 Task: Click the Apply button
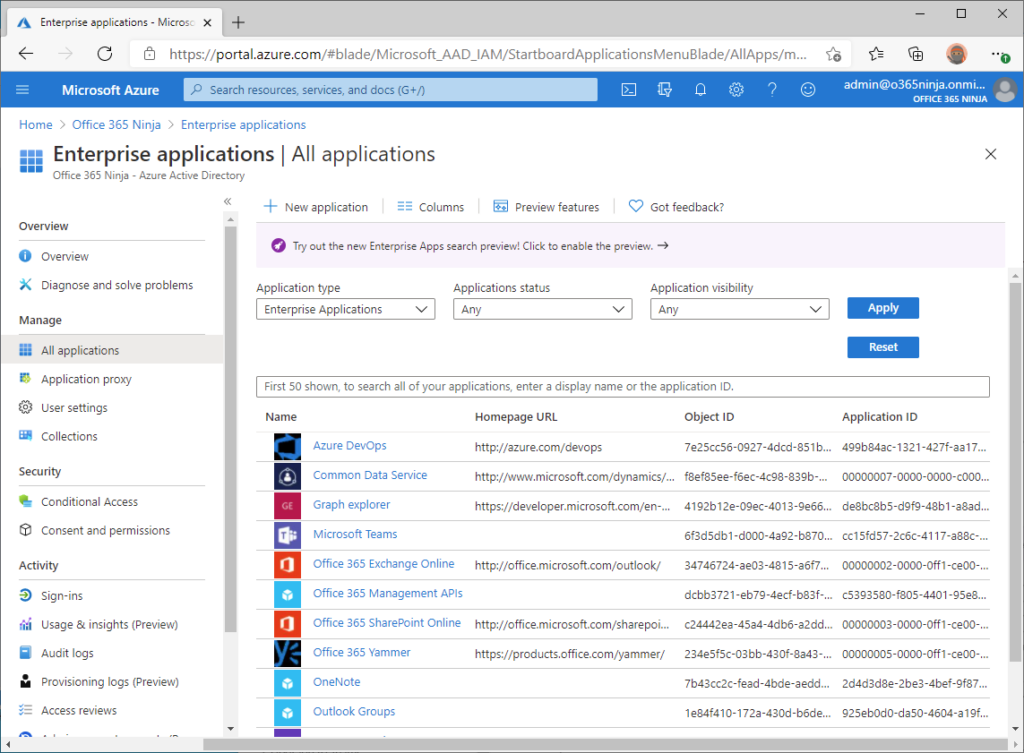point(883,307)
